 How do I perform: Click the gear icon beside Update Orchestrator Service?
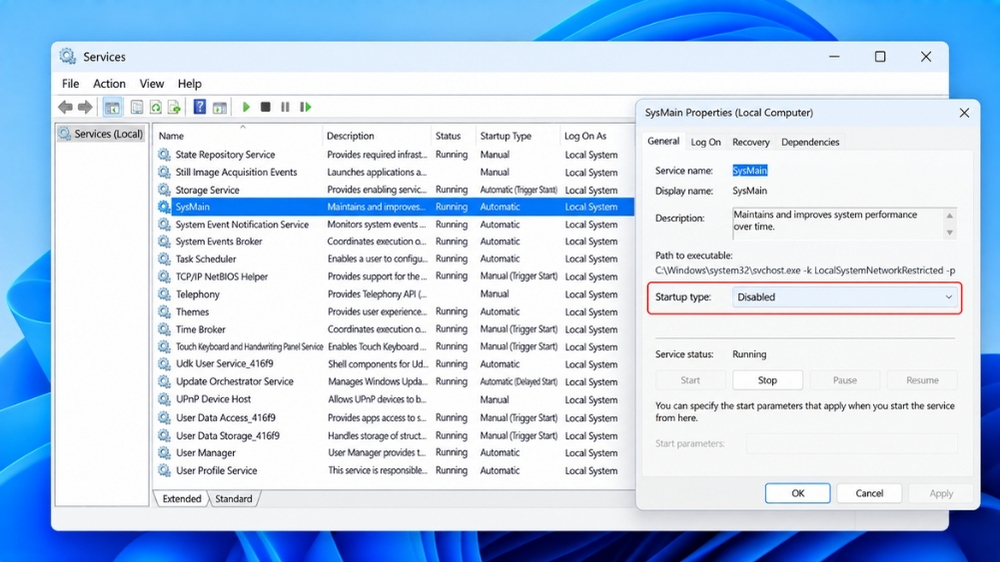tap(165, 381)
